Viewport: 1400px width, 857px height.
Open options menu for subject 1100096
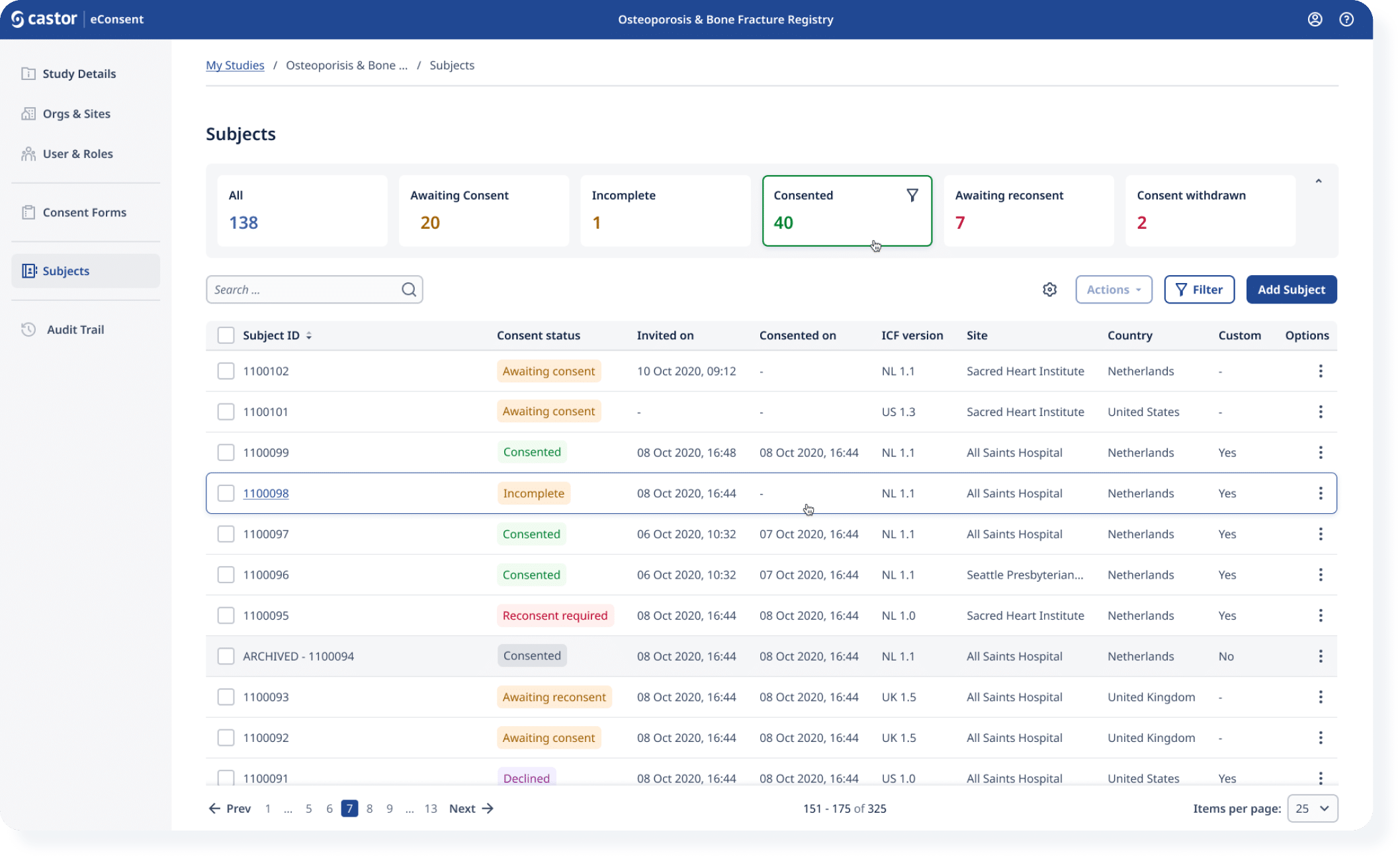pyautogui.click(x=1321, y=575)
